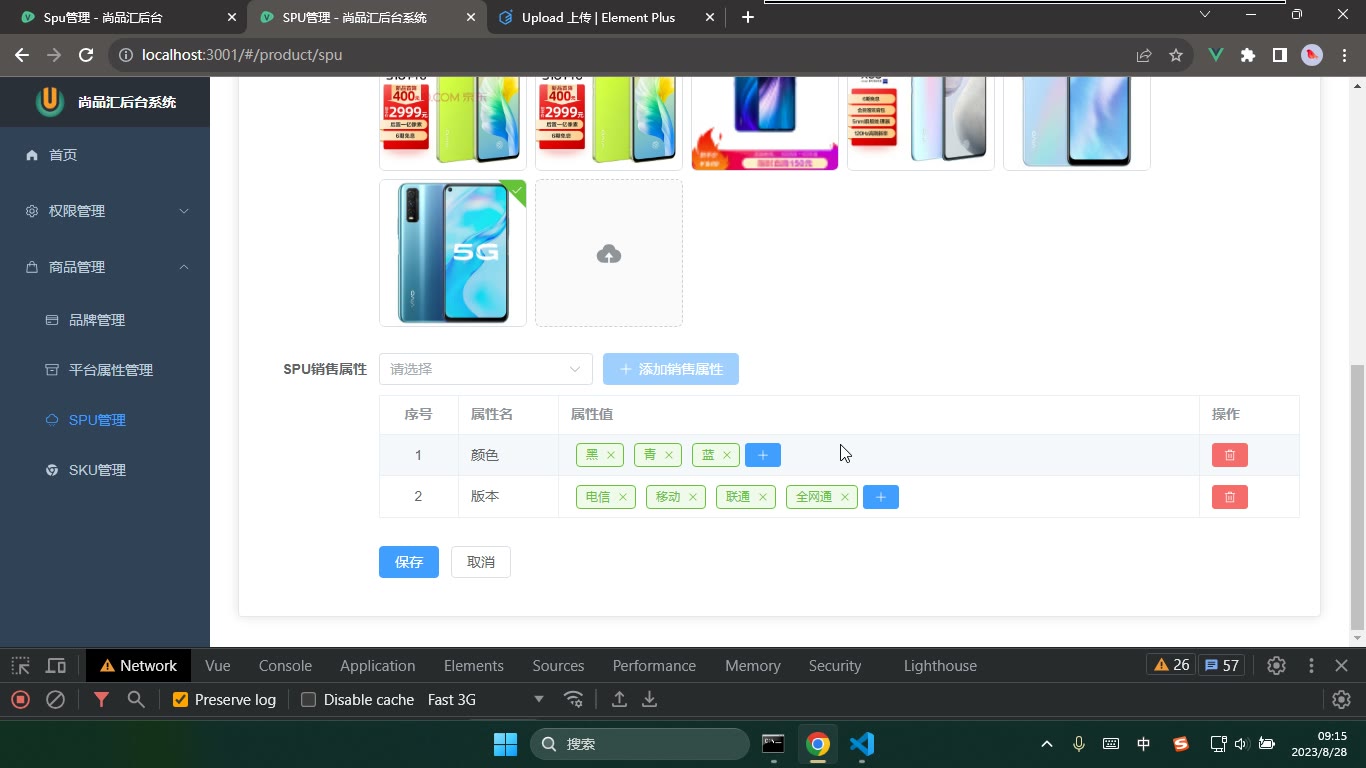Toggle the DevTools inspect element picker

click(x=21, y=666)
